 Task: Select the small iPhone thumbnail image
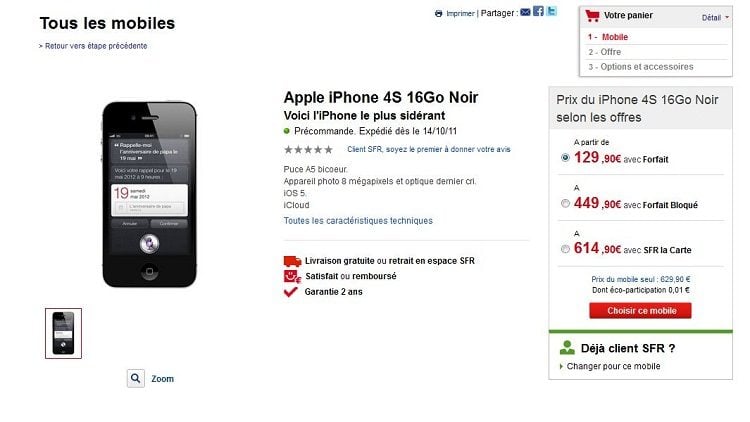tap(64, 333)
